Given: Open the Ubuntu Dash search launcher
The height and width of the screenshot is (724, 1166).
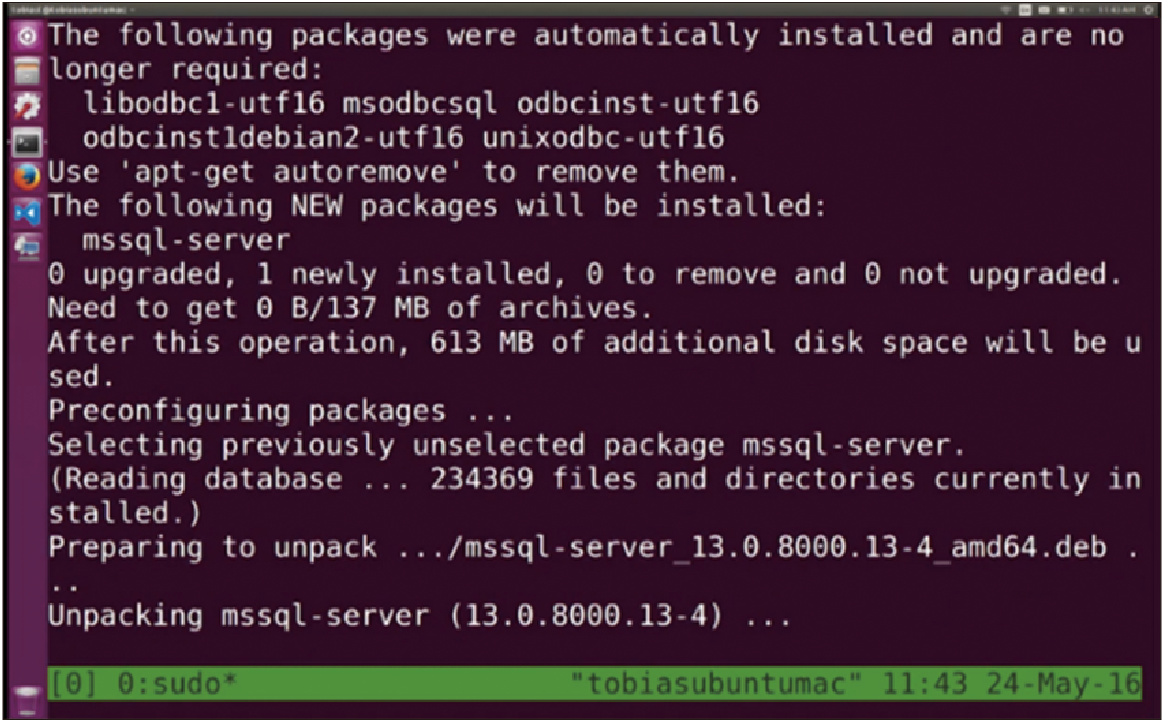Looking at the screenshot, I should point(27,35).
